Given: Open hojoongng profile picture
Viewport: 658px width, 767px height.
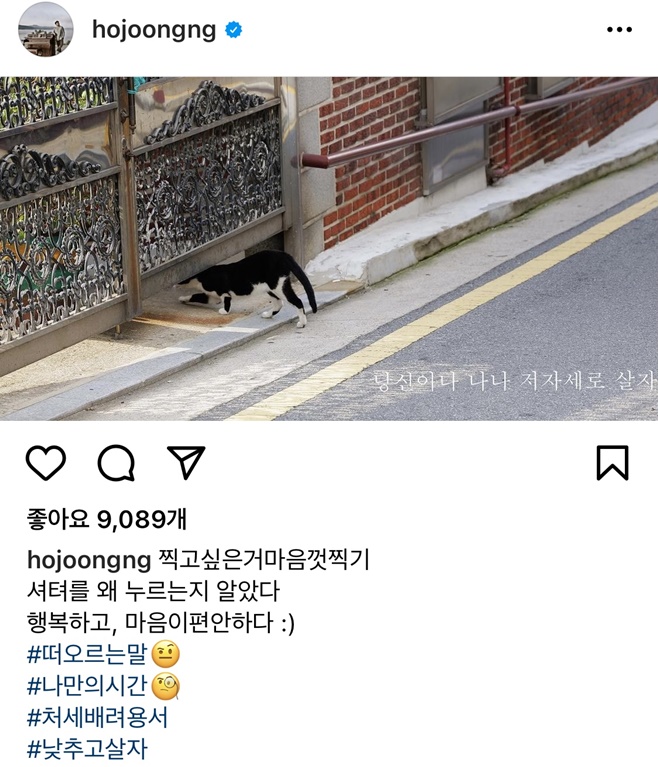Looking at the screenshot, I should 45,30.
